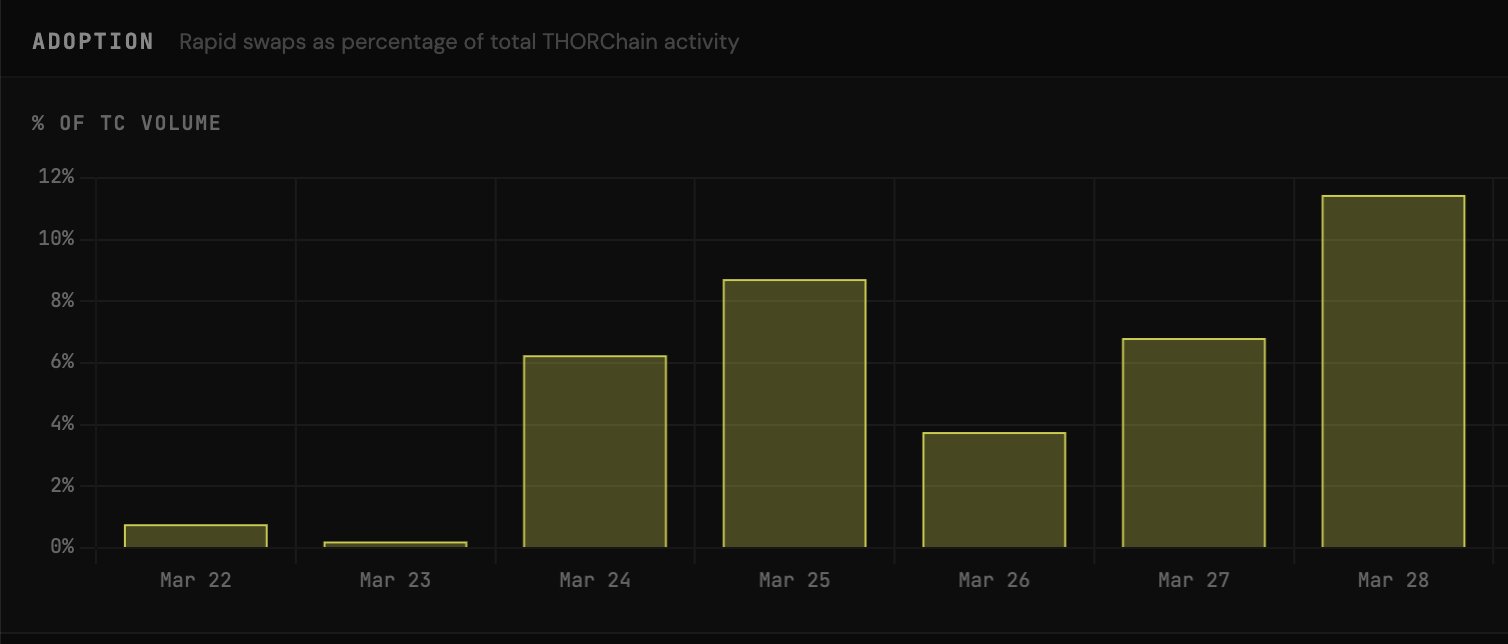Viewport: 1508px width, 644px height.
Task: Click the Mar 23 bar in chart
Action: pos(395,545)
